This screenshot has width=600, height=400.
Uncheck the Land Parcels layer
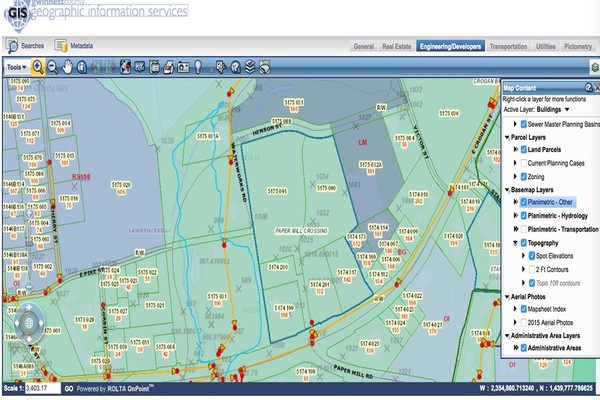[523, 149]
